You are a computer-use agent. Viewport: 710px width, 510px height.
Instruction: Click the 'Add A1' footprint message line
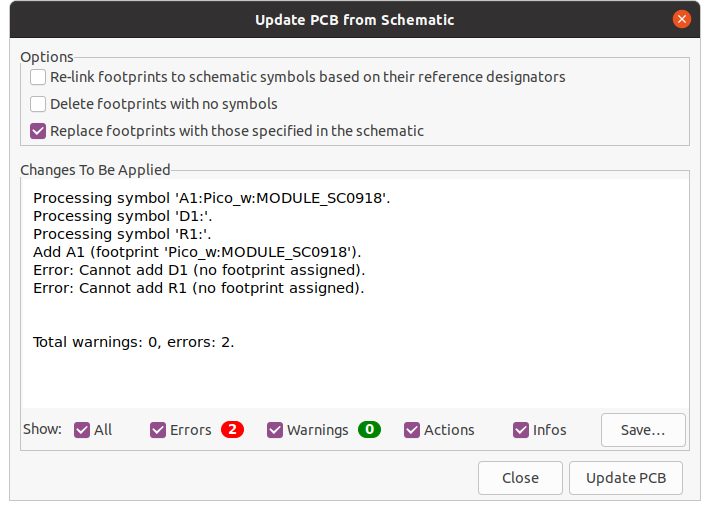[196, 252]
